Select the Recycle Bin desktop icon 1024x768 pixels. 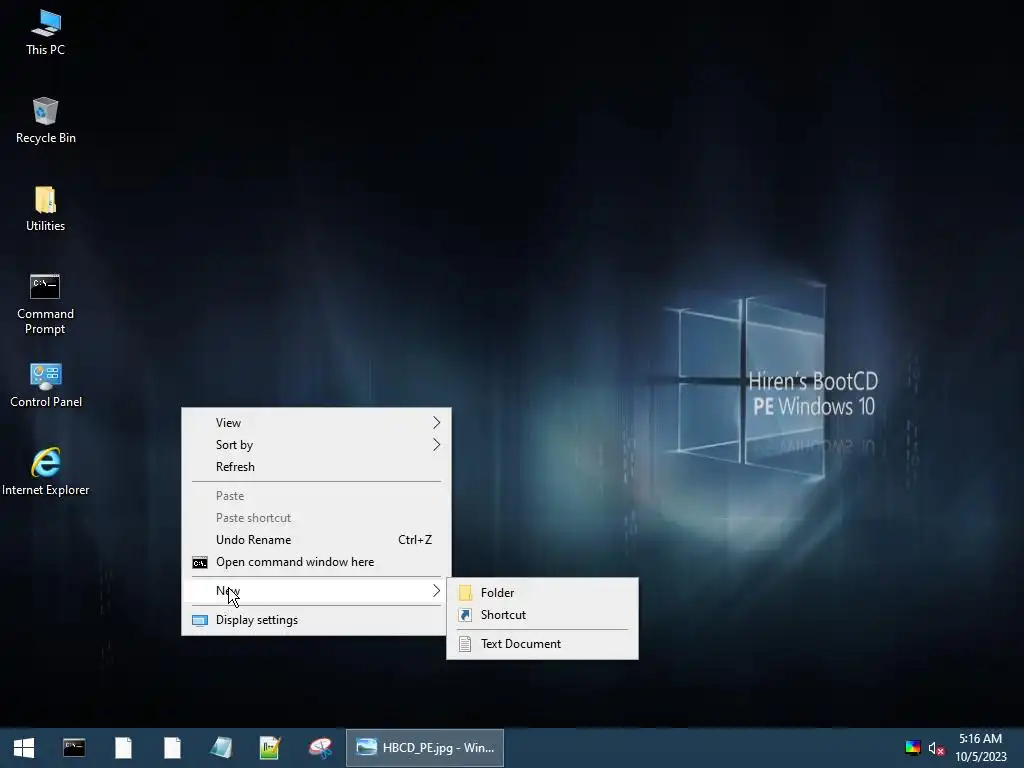[46, 120]
